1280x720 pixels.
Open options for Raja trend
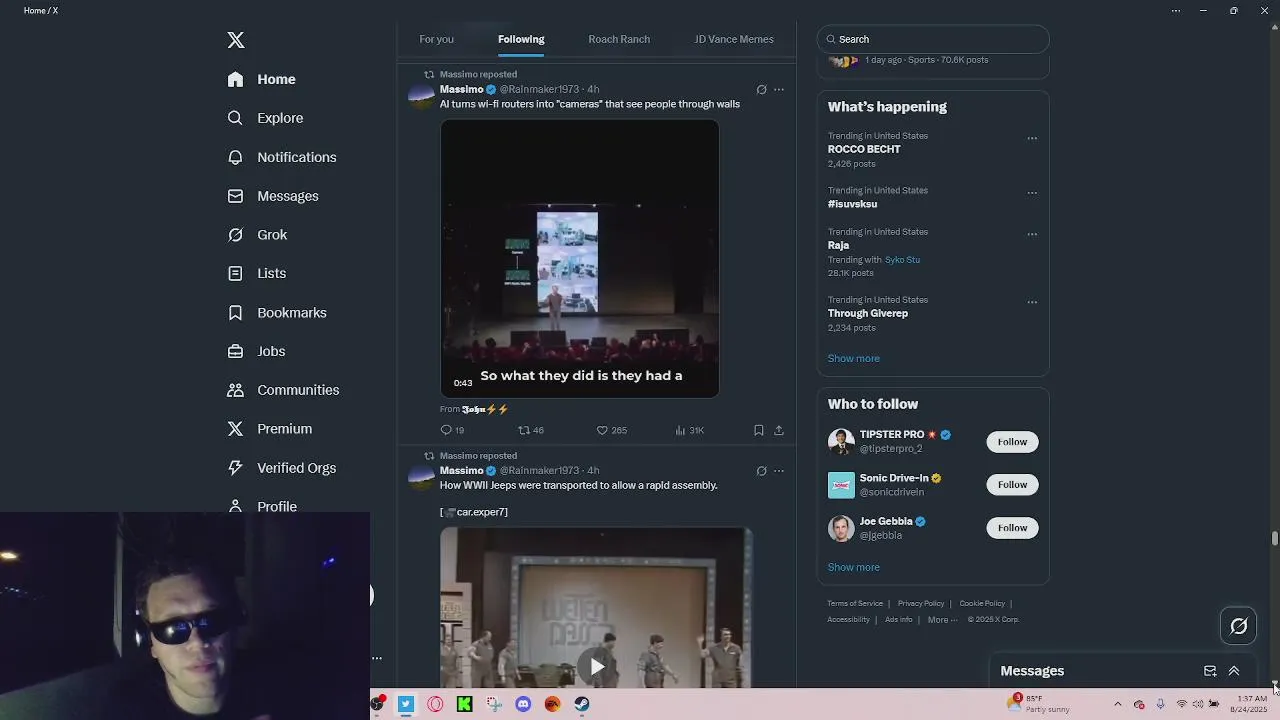point(1032,235)
